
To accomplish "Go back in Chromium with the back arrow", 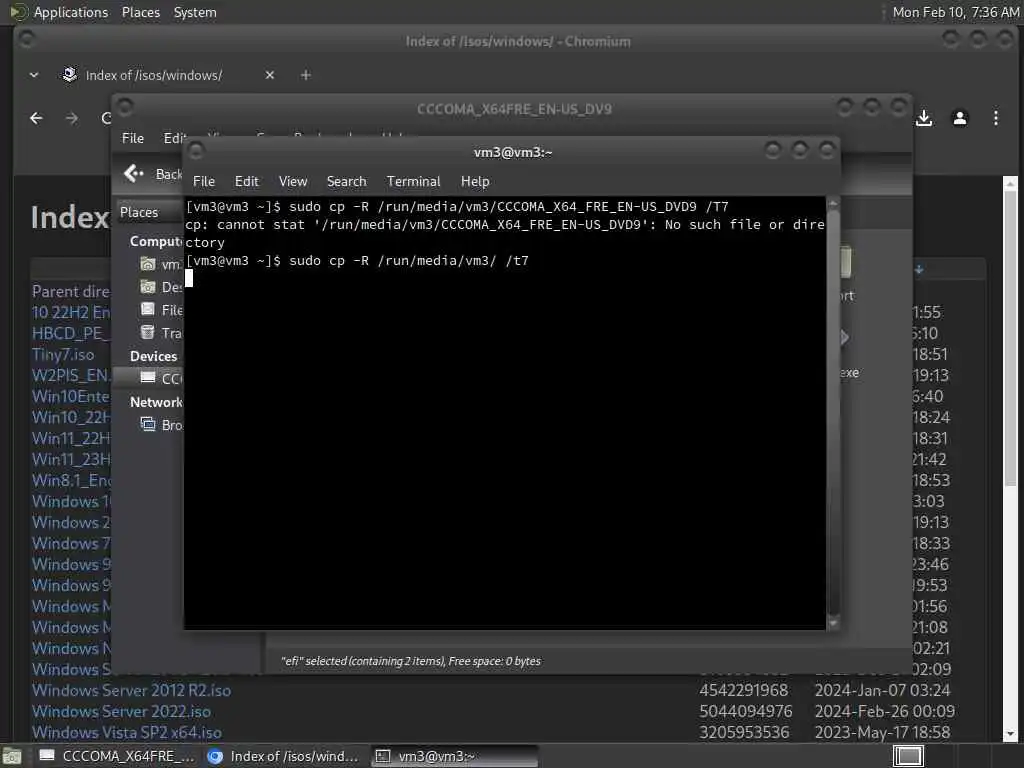I will (37, 118).
